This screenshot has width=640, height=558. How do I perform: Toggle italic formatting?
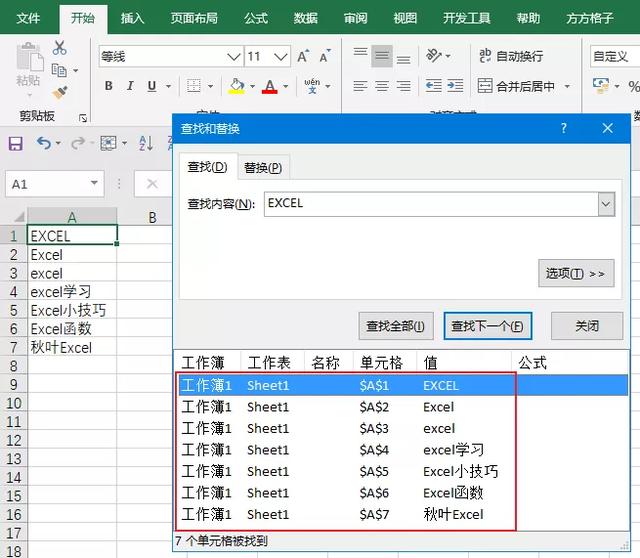click(130, 86)
